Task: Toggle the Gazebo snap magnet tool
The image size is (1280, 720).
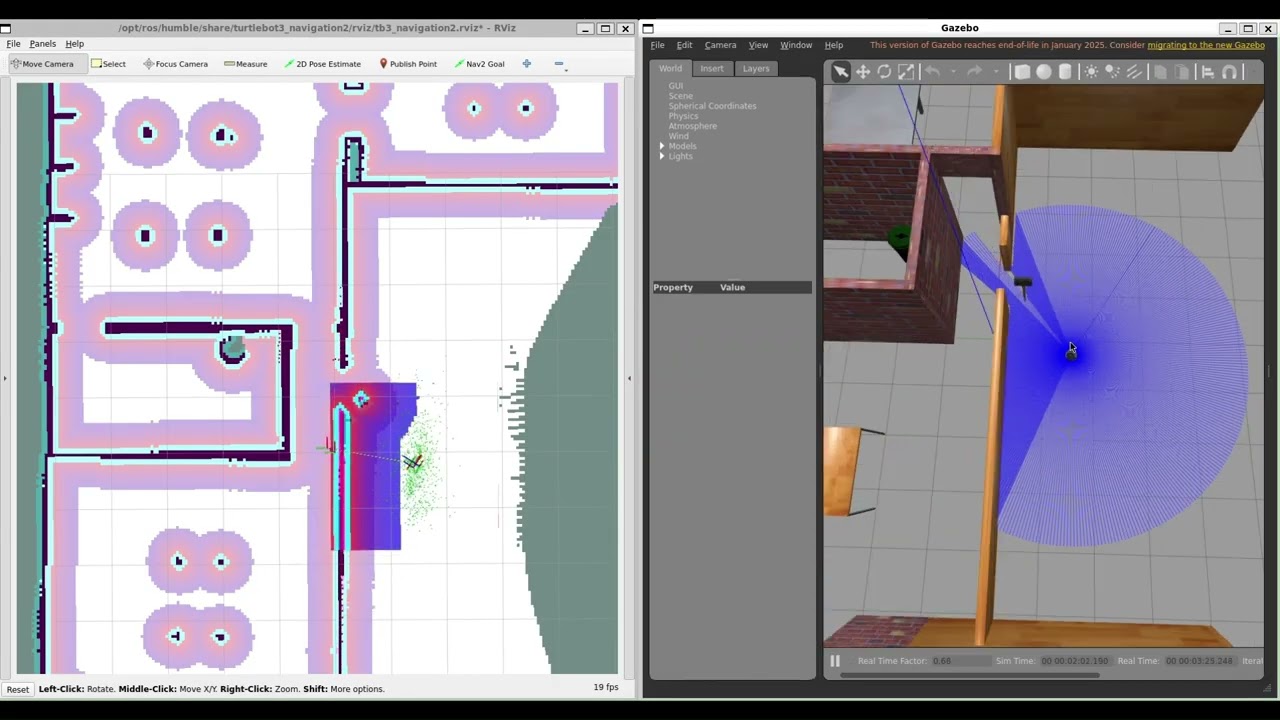Action: (x=1230, y=72)
